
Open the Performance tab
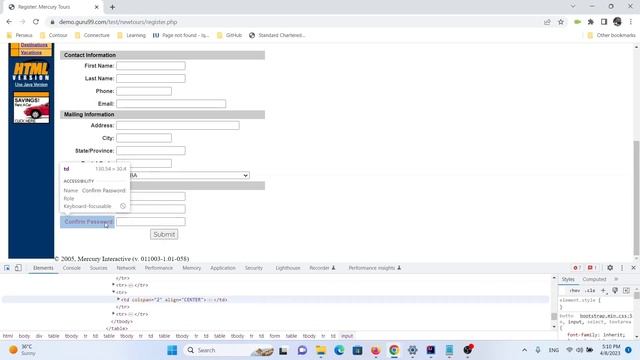coord(159,268)
